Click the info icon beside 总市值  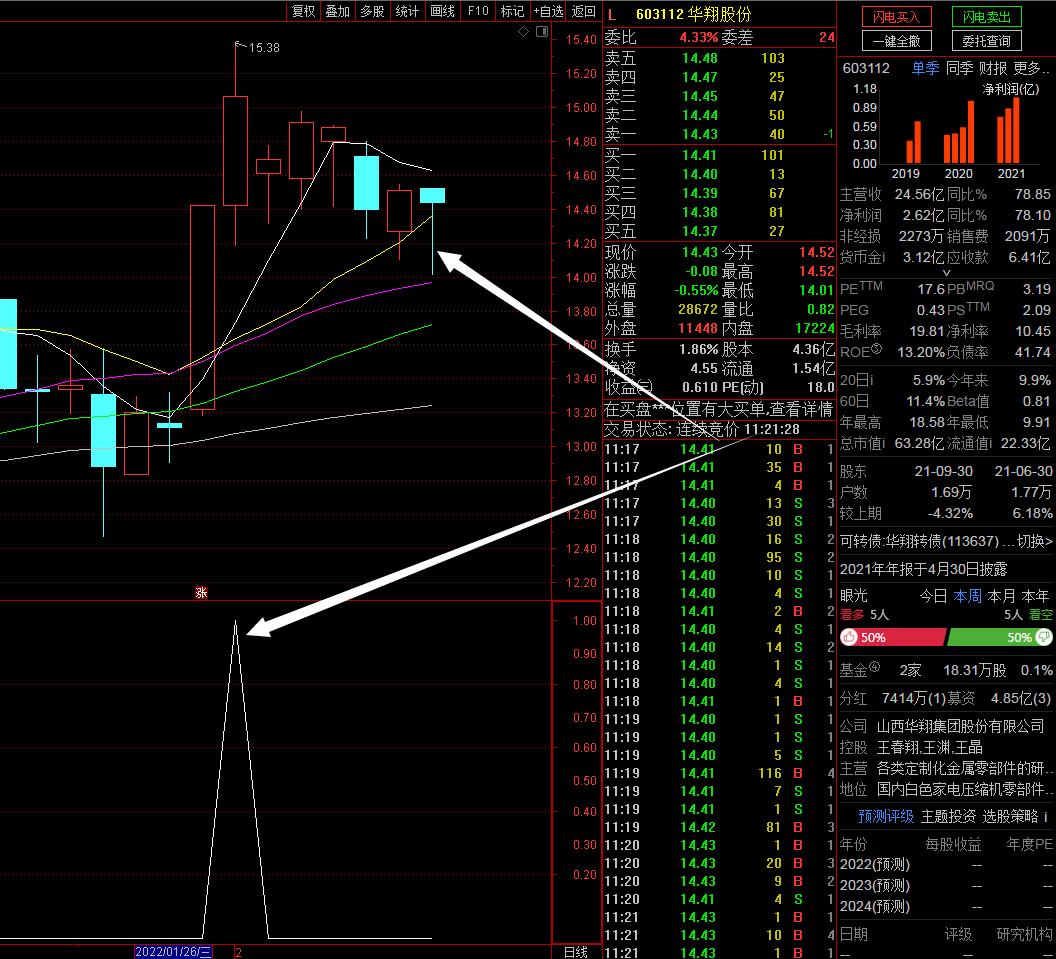pyautogui.click(x=886, y=443)
